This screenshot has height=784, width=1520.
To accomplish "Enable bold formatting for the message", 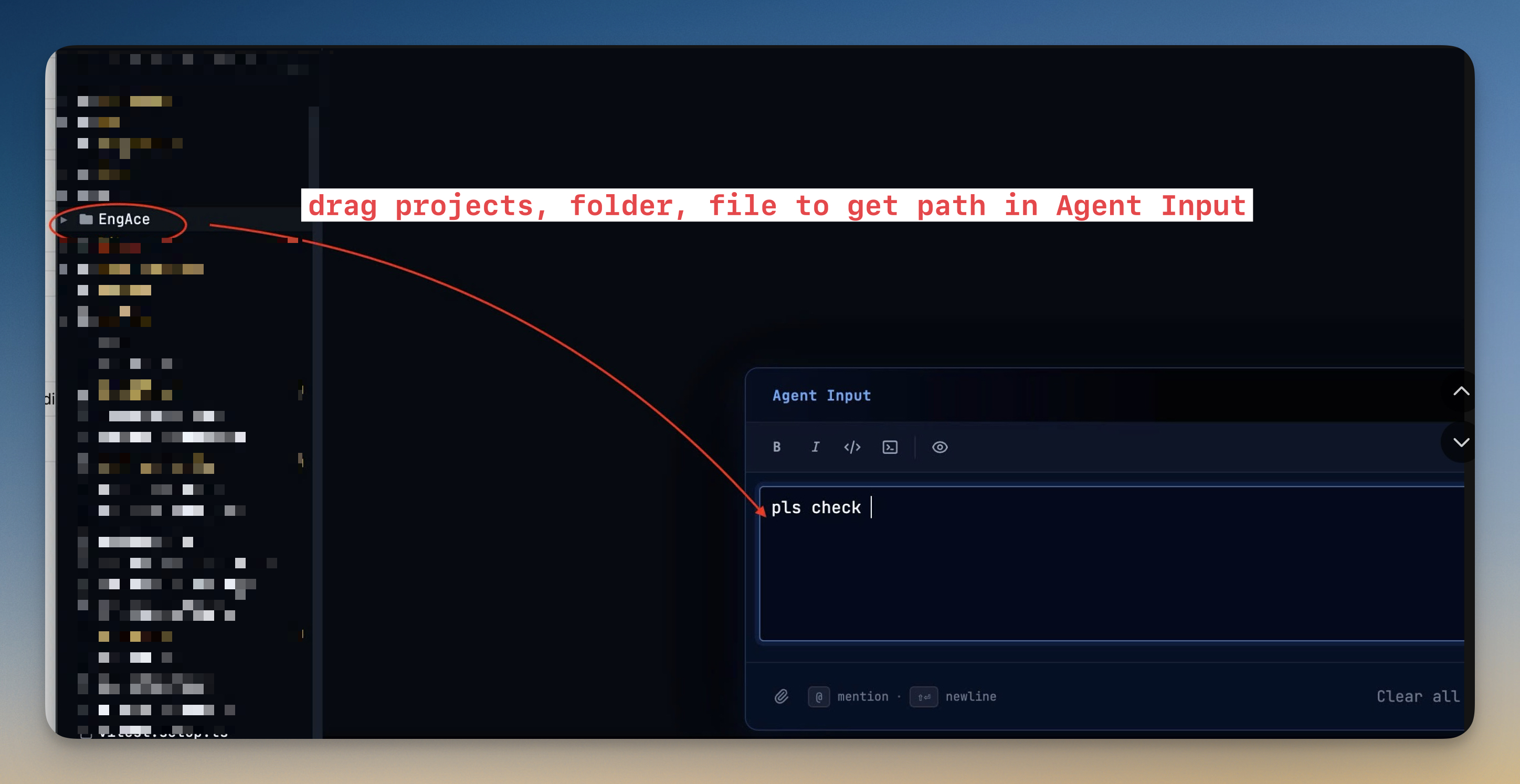I will [x=777, y=447].
